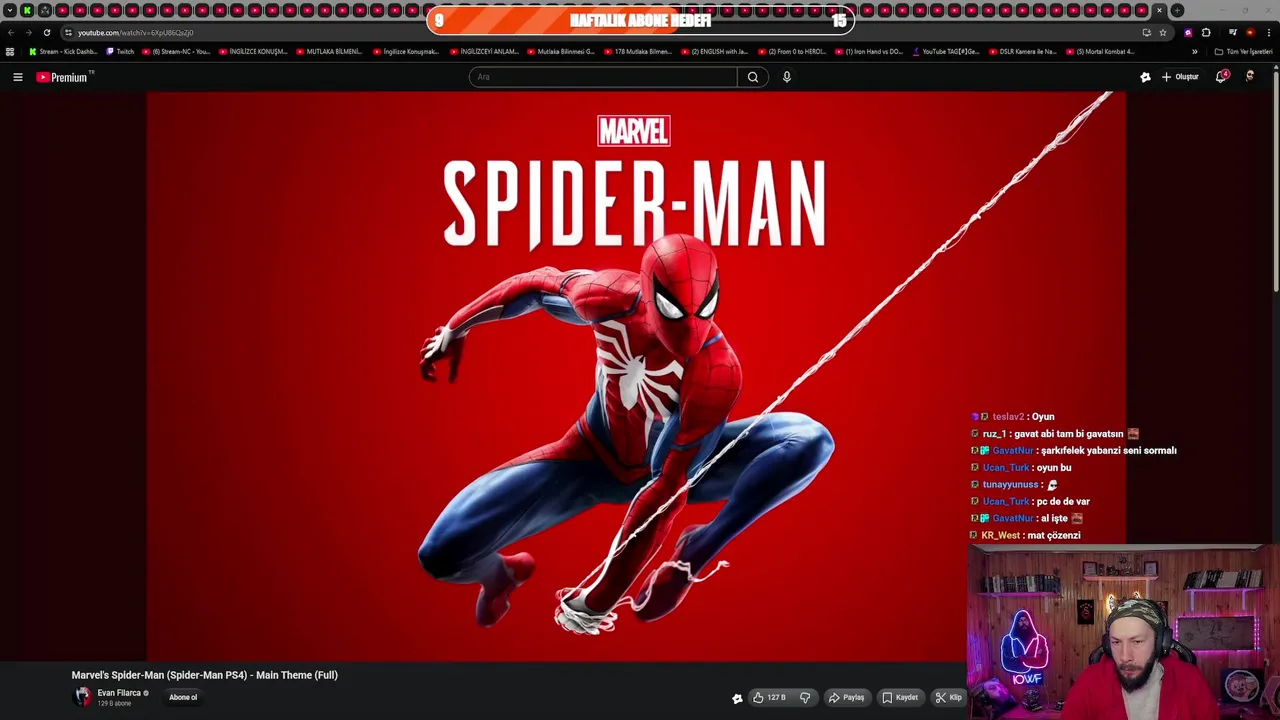Open the Stream-NC YouTube bookmark

point(176,52)
